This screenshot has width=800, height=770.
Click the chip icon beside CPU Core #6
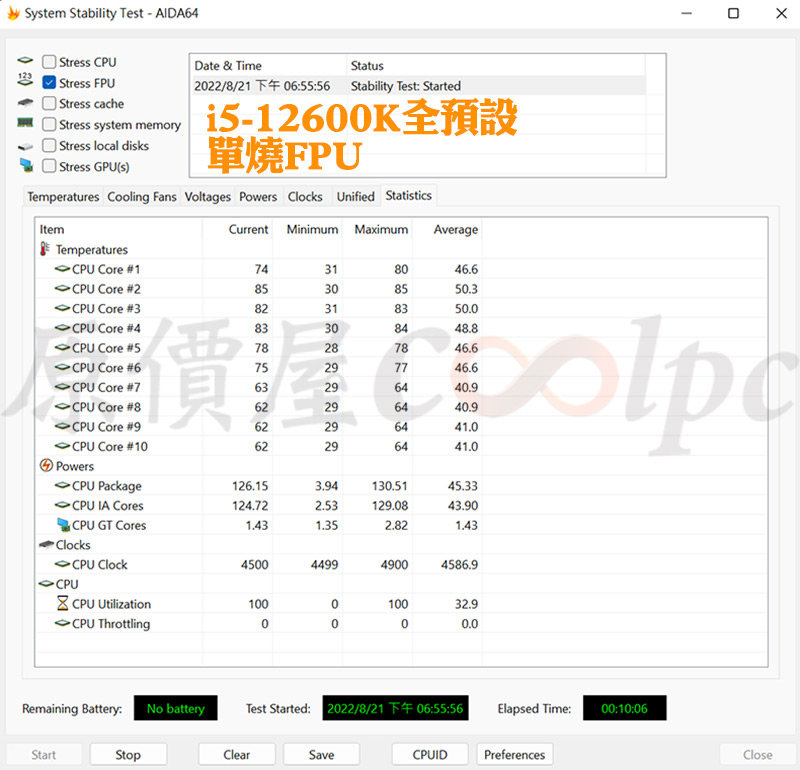point(62,367)
